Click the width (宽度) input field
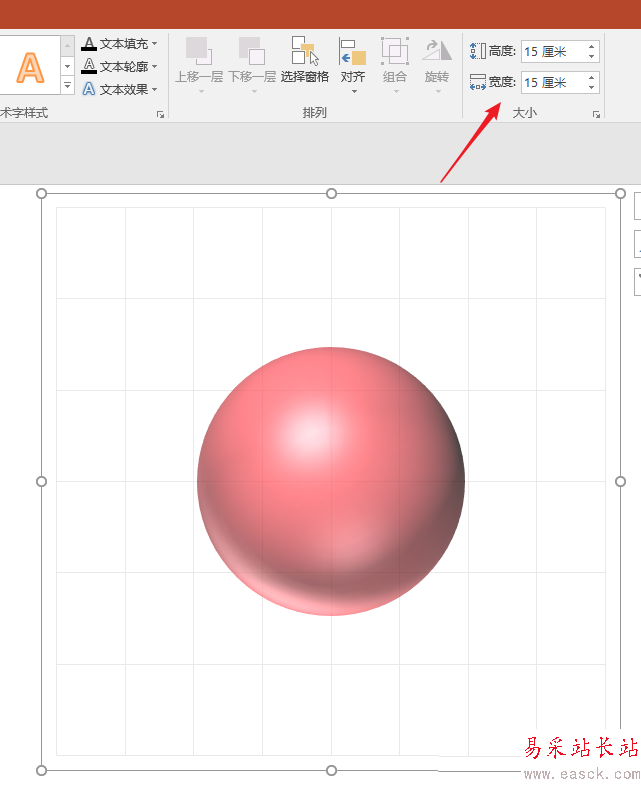Viewport: 641px width, 789px height. [554, 82]
